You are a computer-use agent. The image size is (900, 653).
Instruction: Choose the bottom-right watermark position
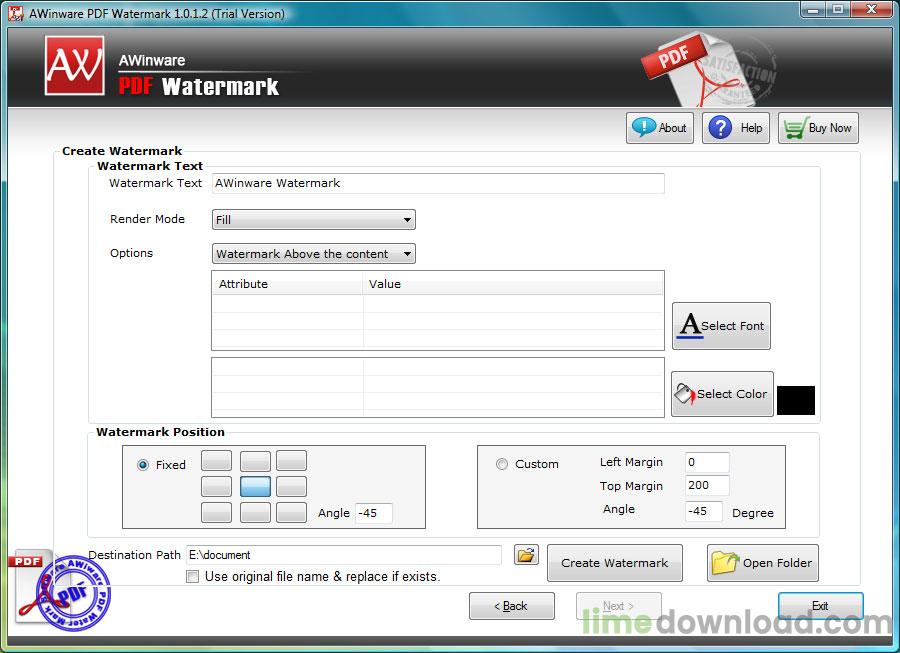point(292,512)
